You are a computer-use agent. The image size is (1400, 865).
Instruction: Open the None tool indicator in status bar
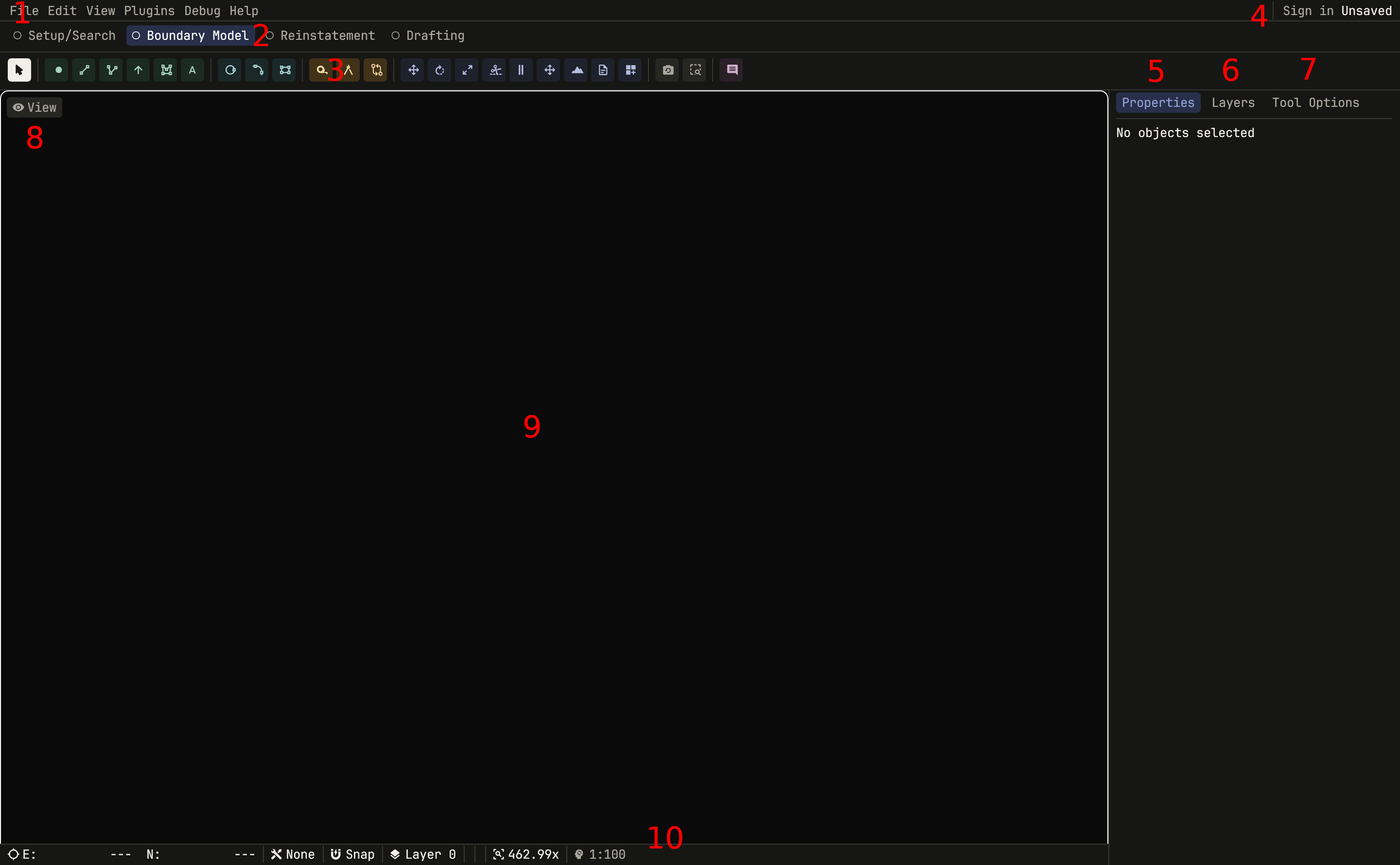293,854
